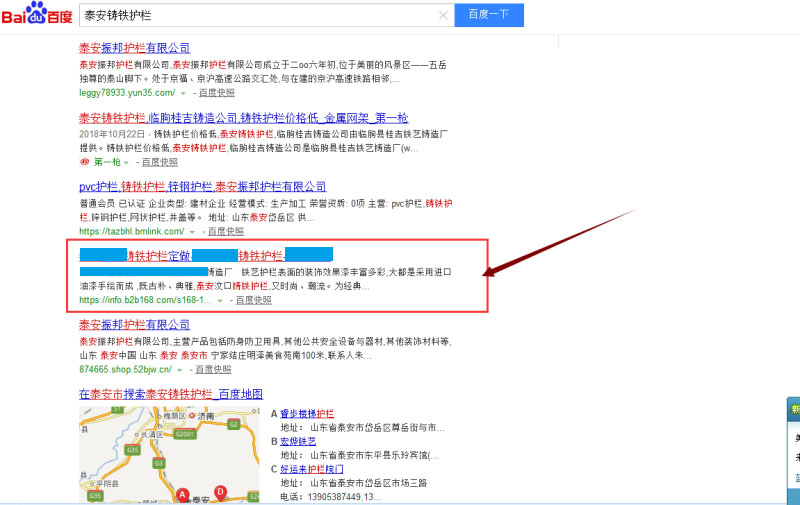800x505 pixels.
Task: Expand the dropdown arrow beside tazbhl.bmlink.com
Action: click(x=192, y=232)
